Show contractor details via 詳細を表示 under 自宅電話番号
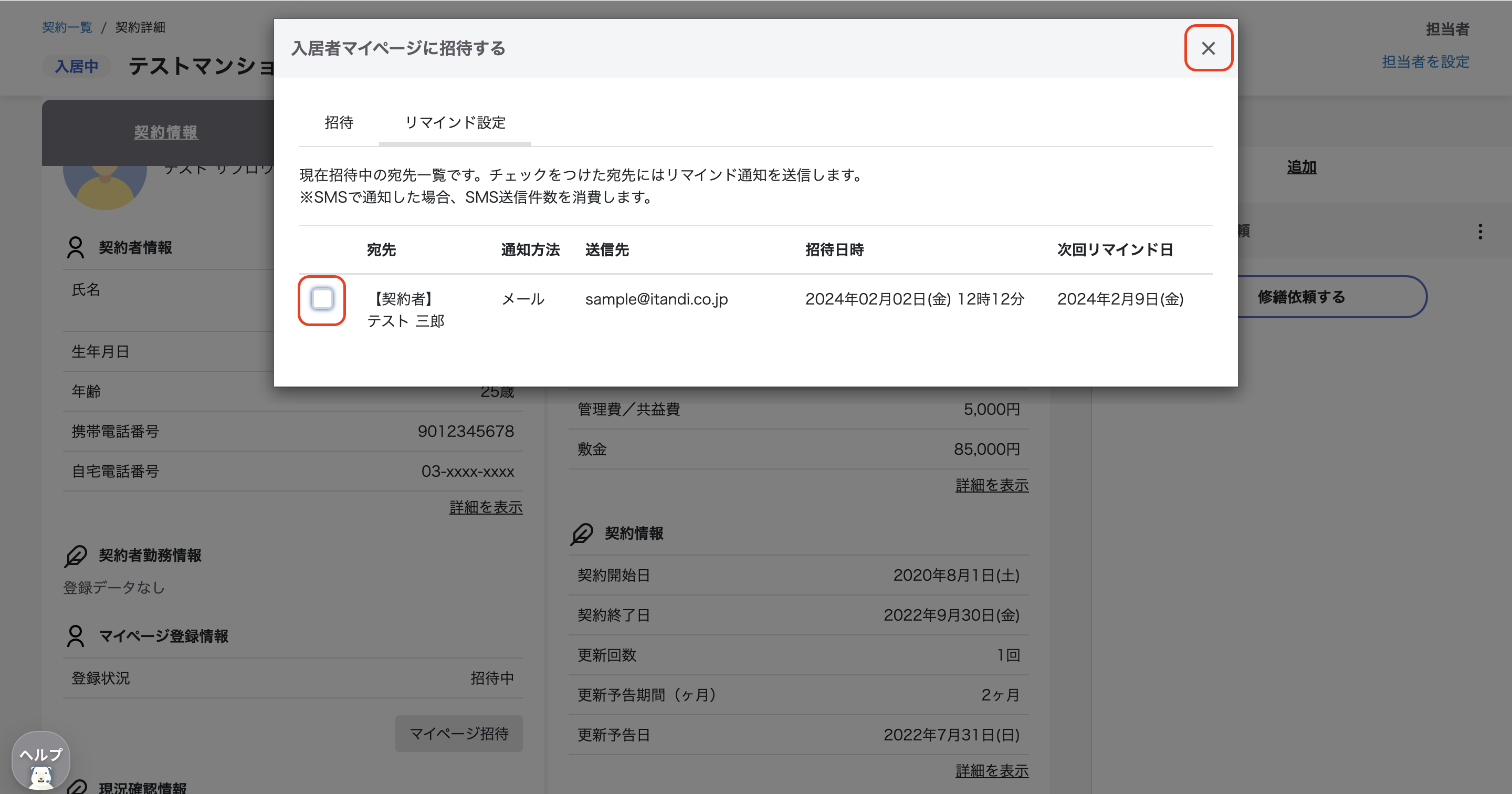1512x794 pixels. point(486,507)
